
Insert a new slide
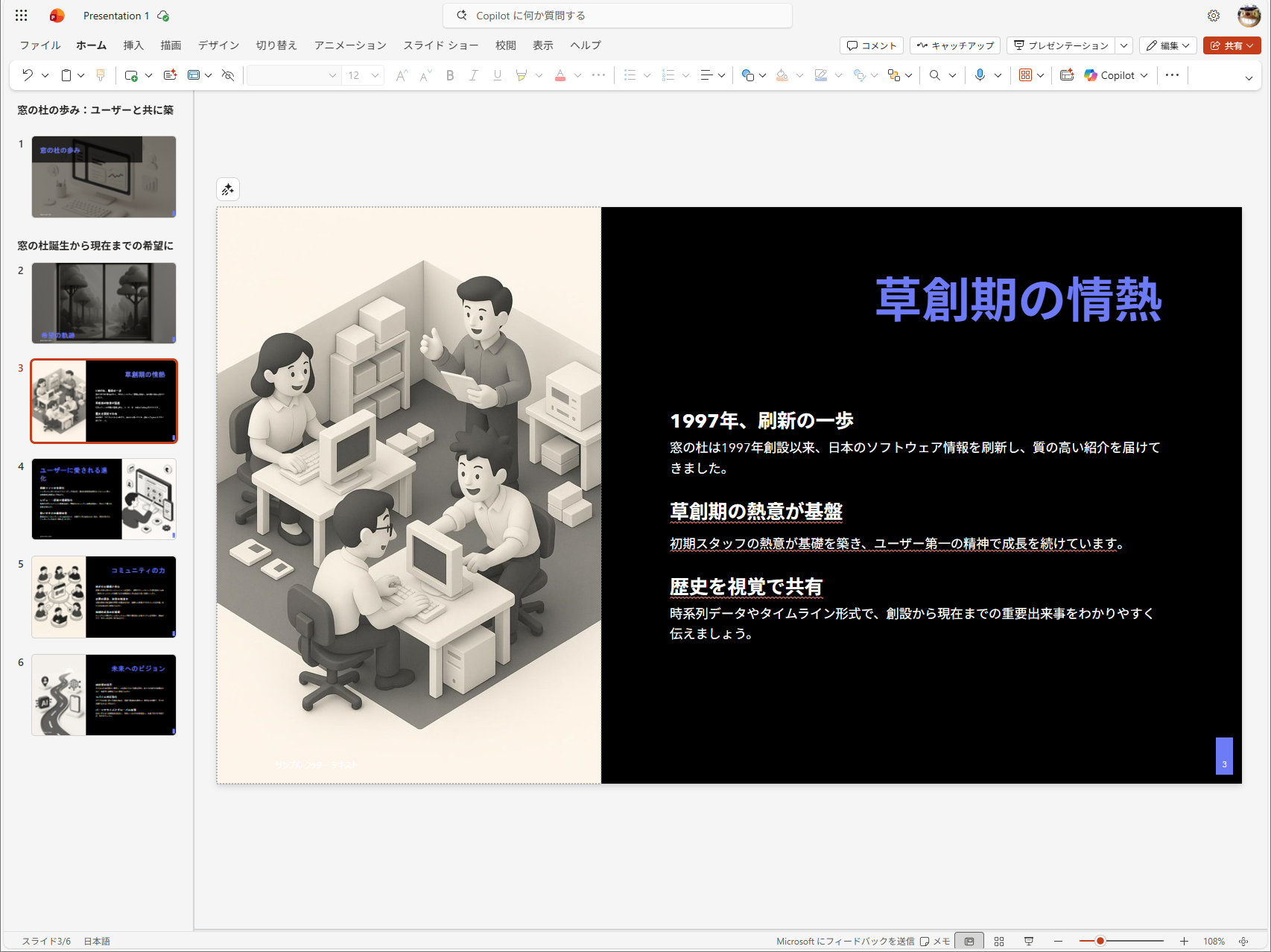130,74
